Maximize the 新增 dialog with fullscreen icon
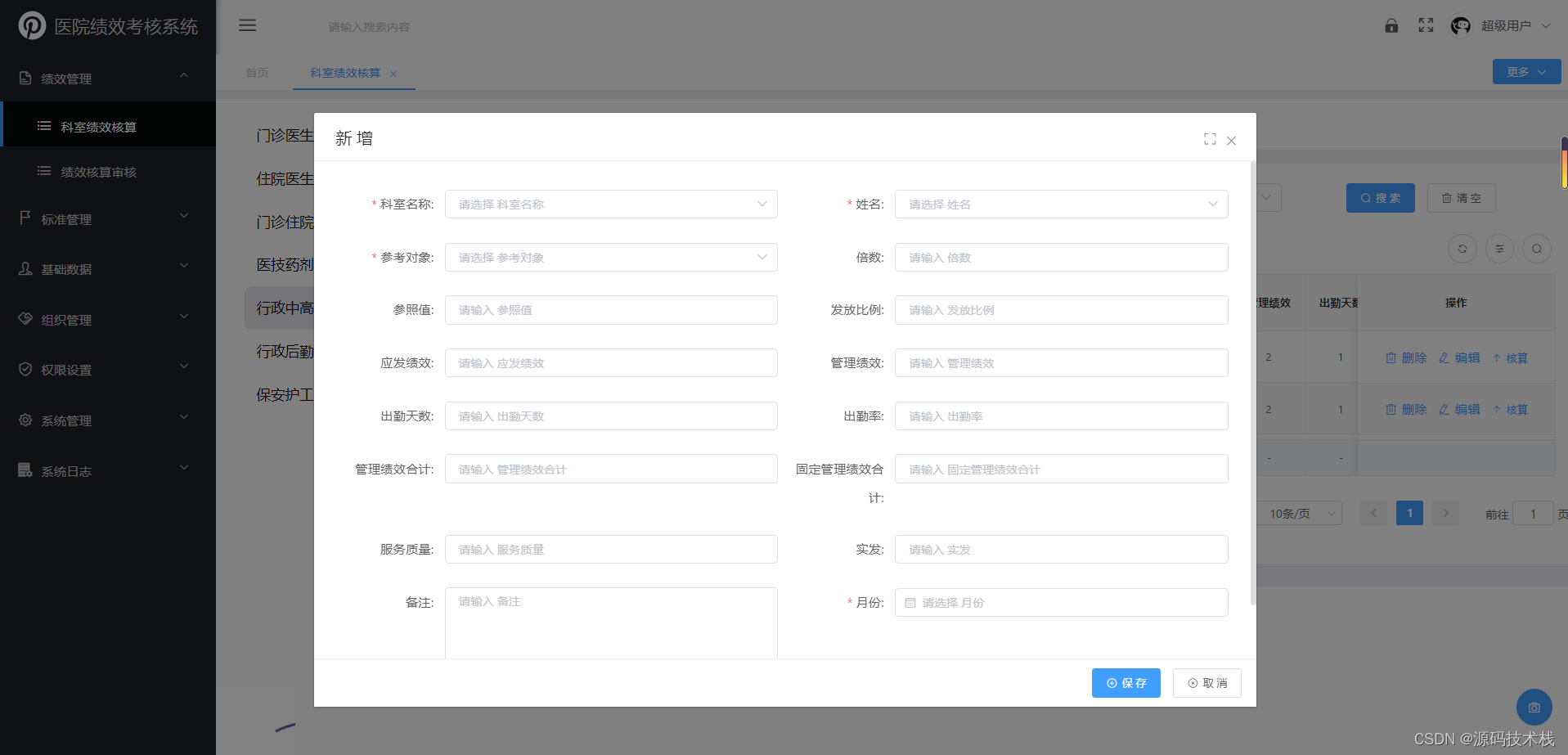 pyautogui.click(x=1210, y=139)
